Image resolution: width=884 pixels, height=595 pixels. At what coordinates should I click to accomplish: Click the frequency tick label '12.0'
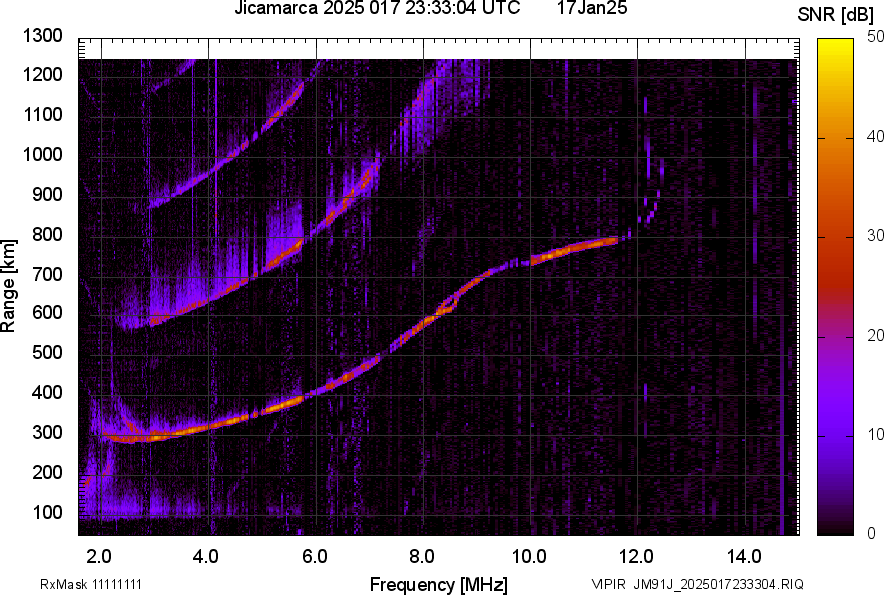click(x=636, y=557)
